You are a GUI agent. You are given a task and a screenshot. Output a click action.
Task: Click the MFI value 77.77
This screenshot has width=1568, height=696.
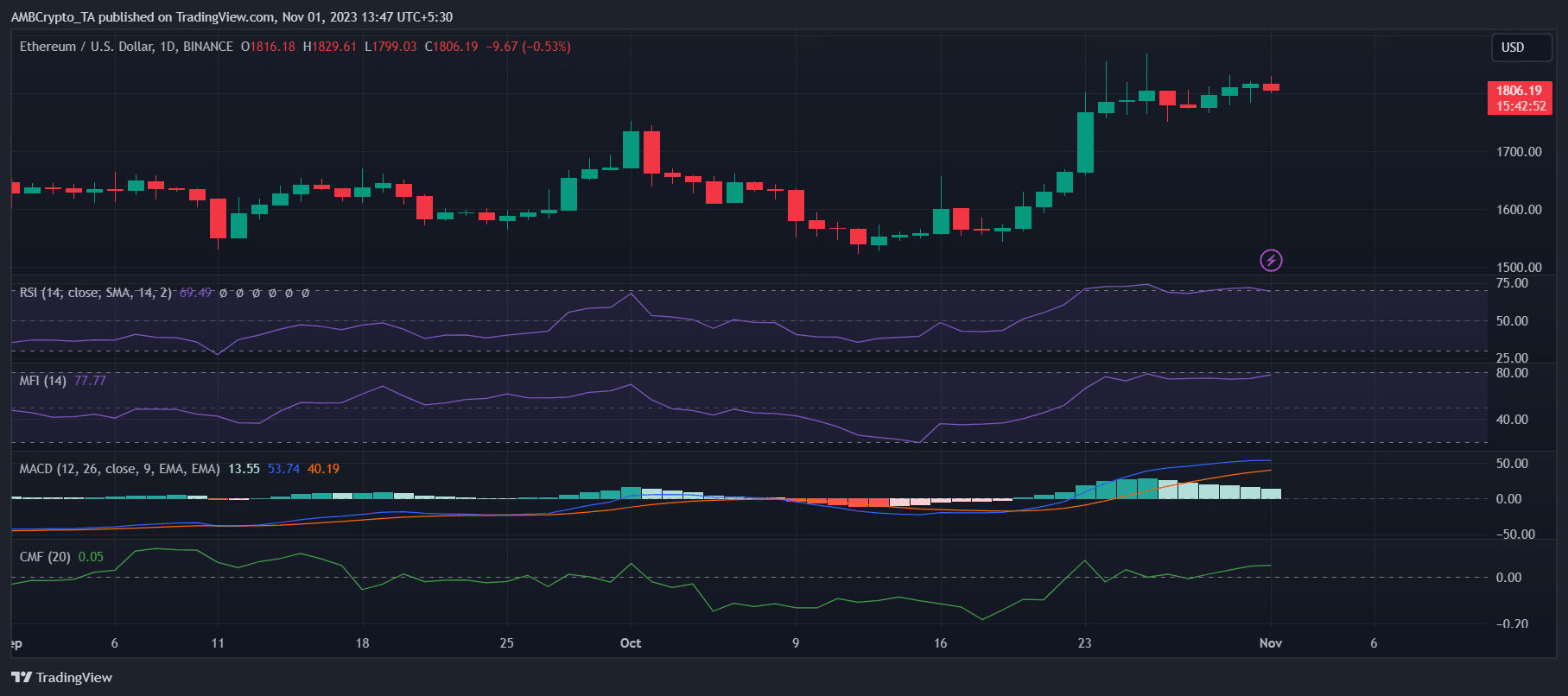(90, 381)
